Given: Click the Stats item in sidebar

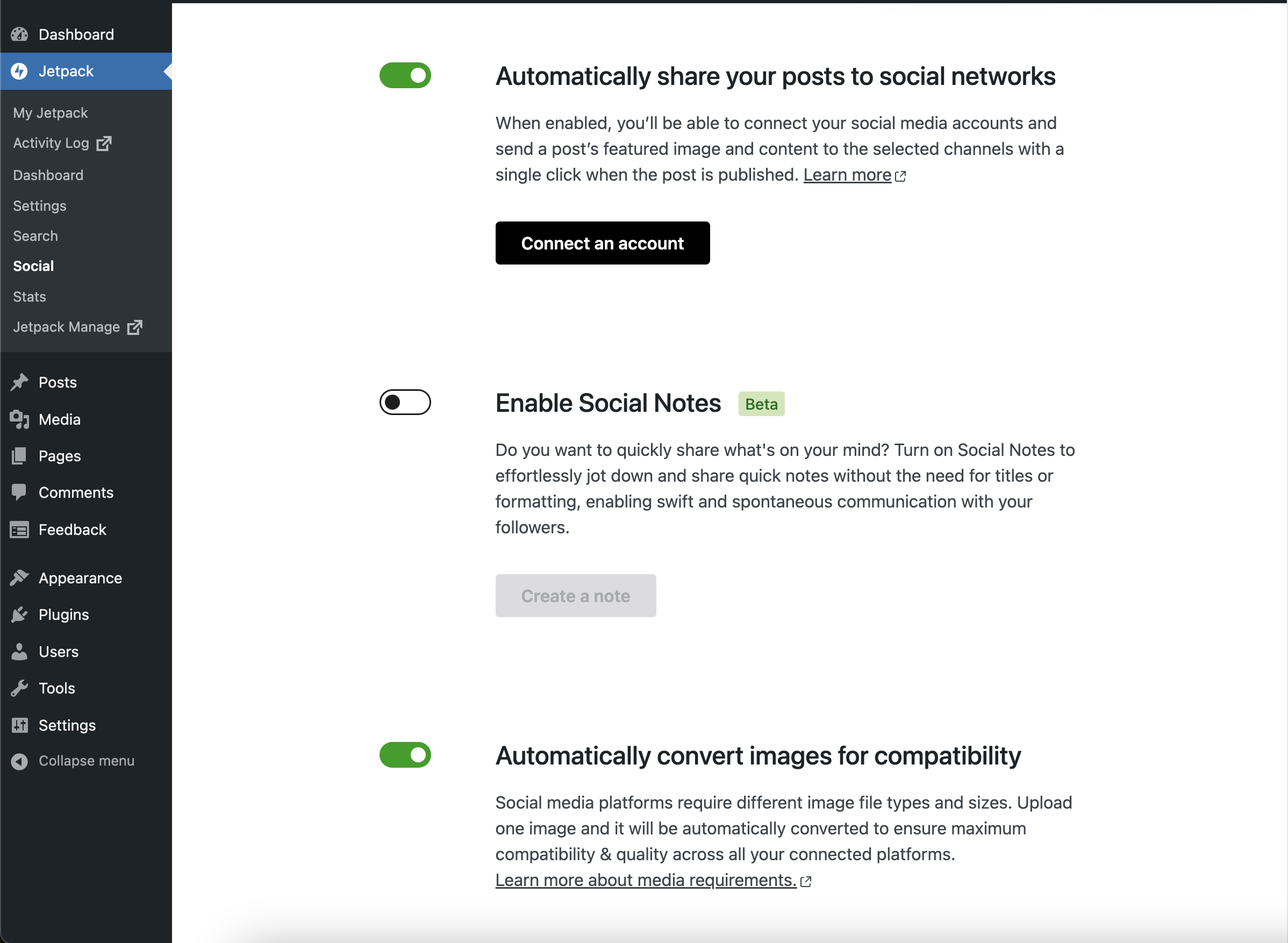Looking at the screenshot, I should [x=30, y=296].
